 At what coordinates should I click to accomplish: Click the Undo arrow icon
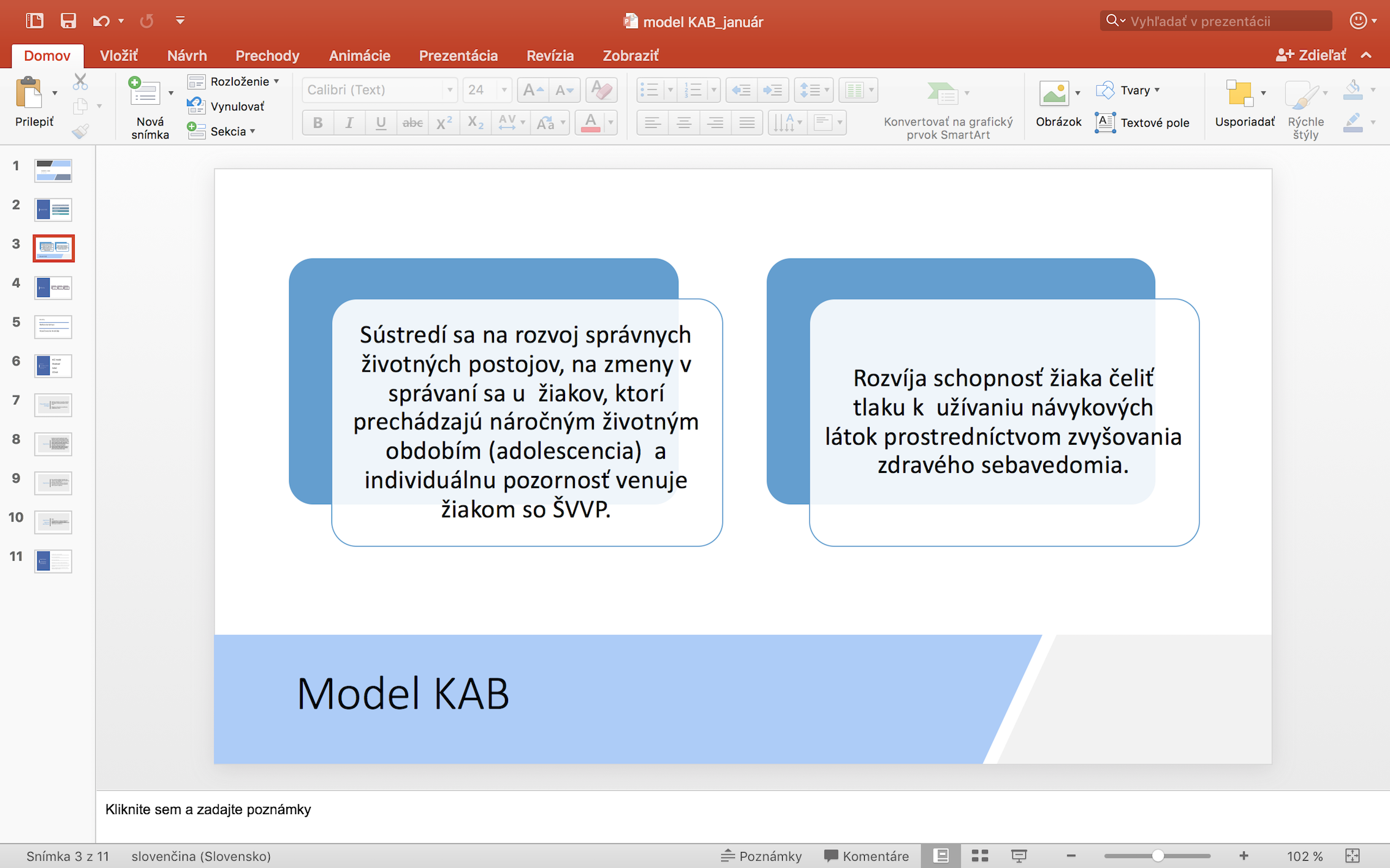point(101,21)
